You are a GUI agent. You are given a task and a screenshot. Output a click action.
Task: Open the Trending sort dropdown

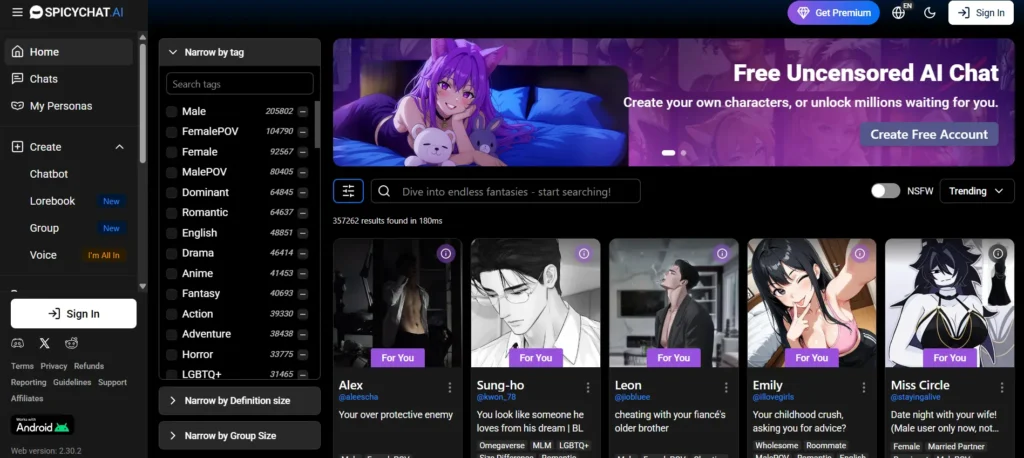click(x=977, y=191)
